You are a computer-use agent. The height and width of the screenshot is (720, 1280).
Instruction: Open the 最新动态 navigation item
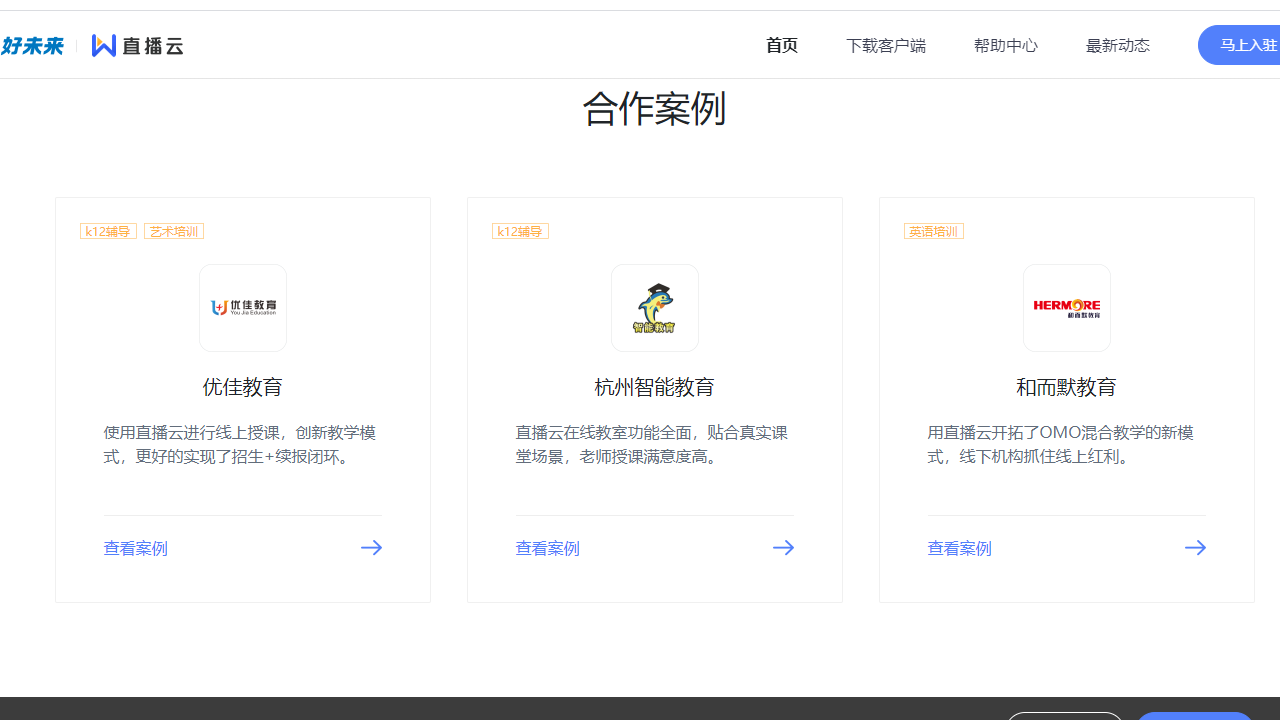[1117, 45]
